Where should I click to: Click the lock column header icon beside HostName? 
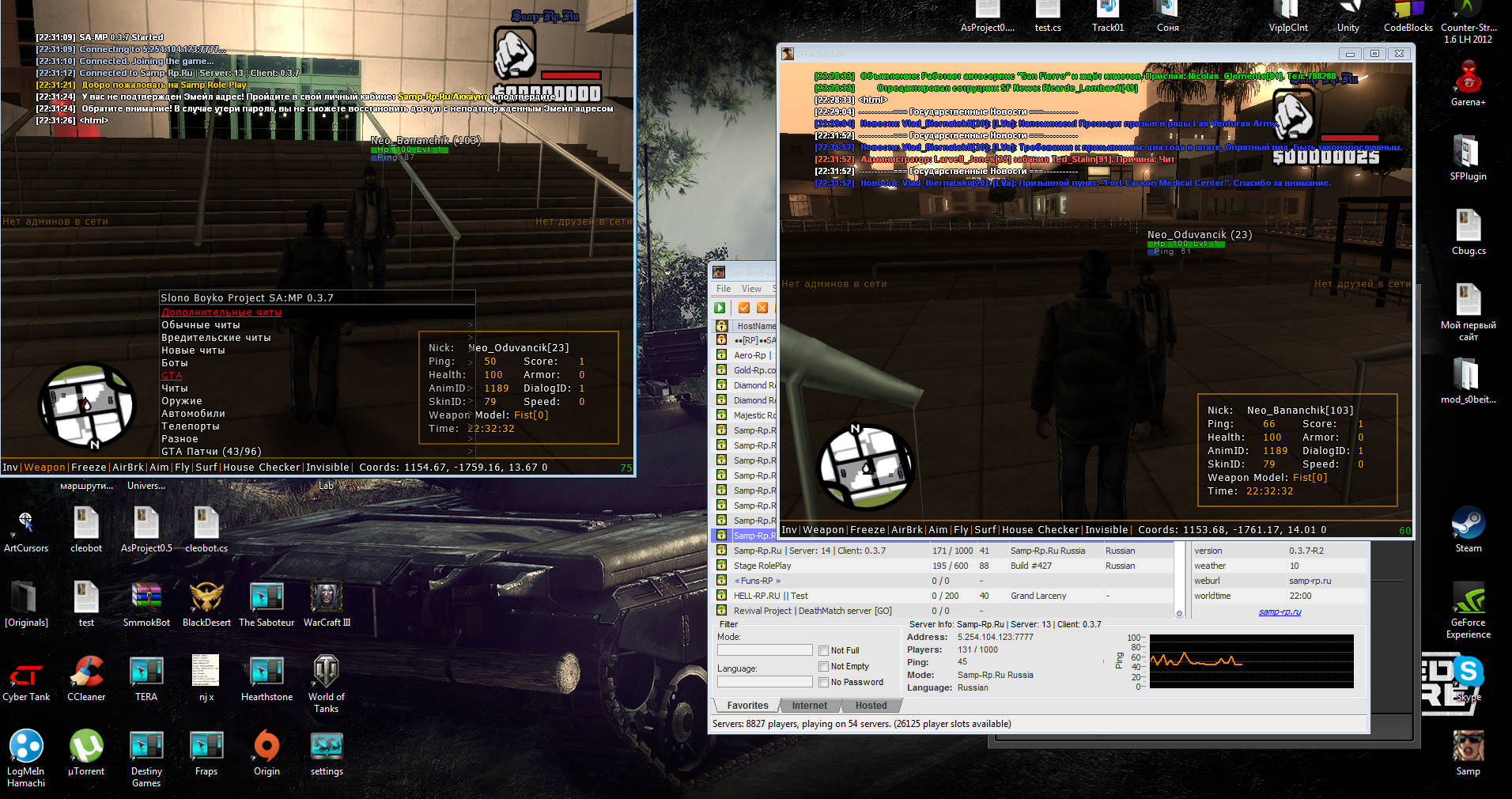(721, 326)
